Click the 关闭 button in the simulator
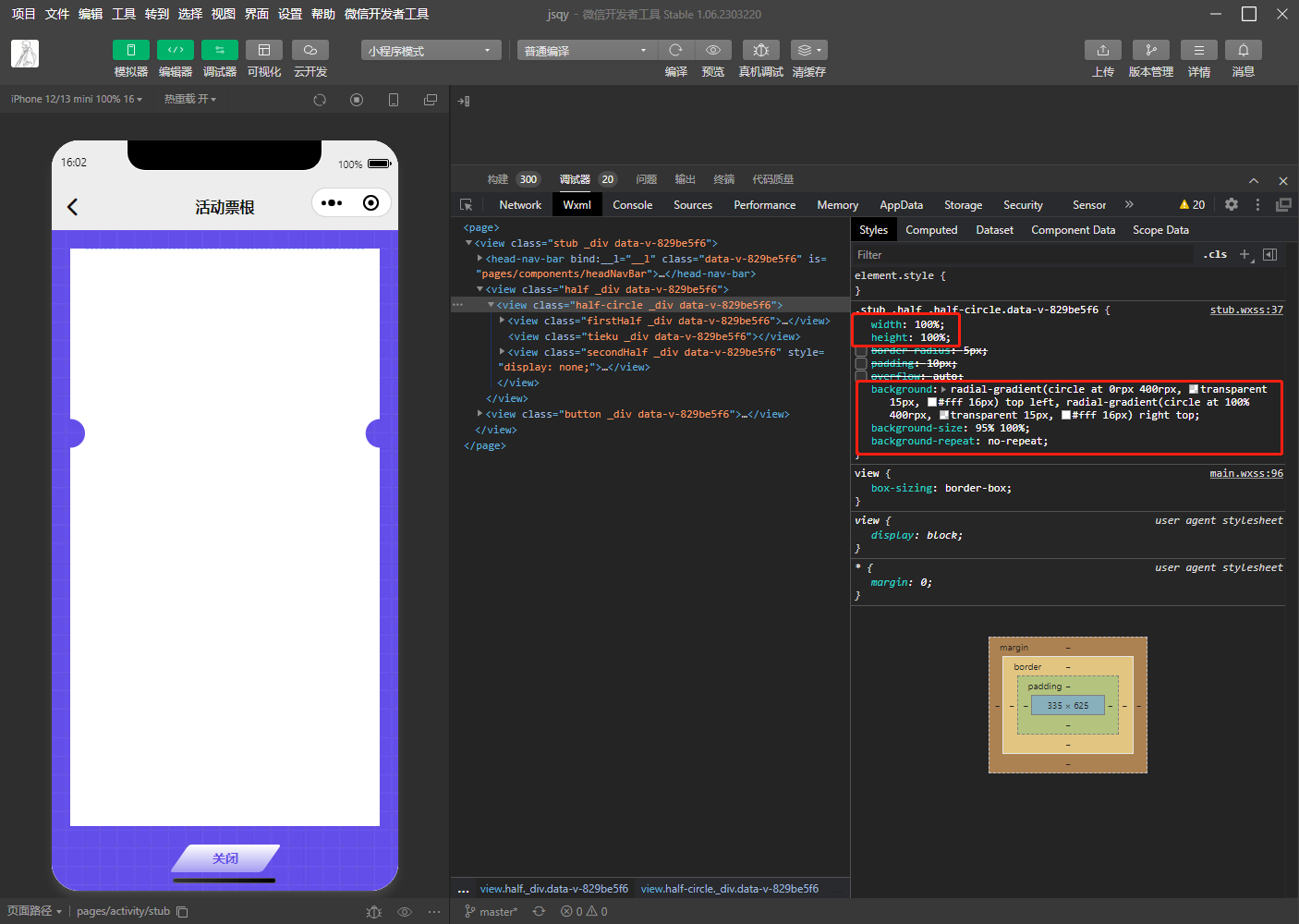The image size is (1299, 924). [225, 858]
